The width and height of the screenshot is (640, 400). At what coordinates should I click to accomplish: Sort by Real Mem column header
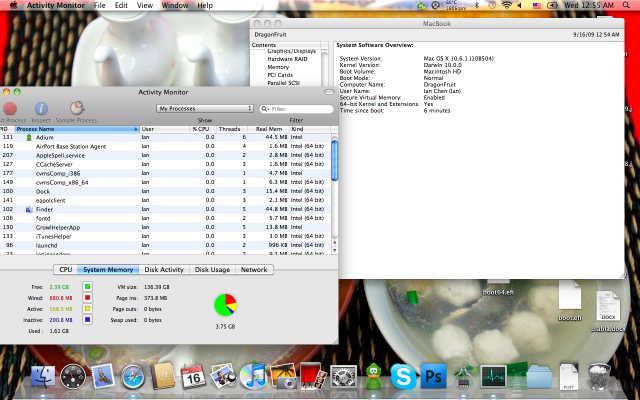point(269,129)
